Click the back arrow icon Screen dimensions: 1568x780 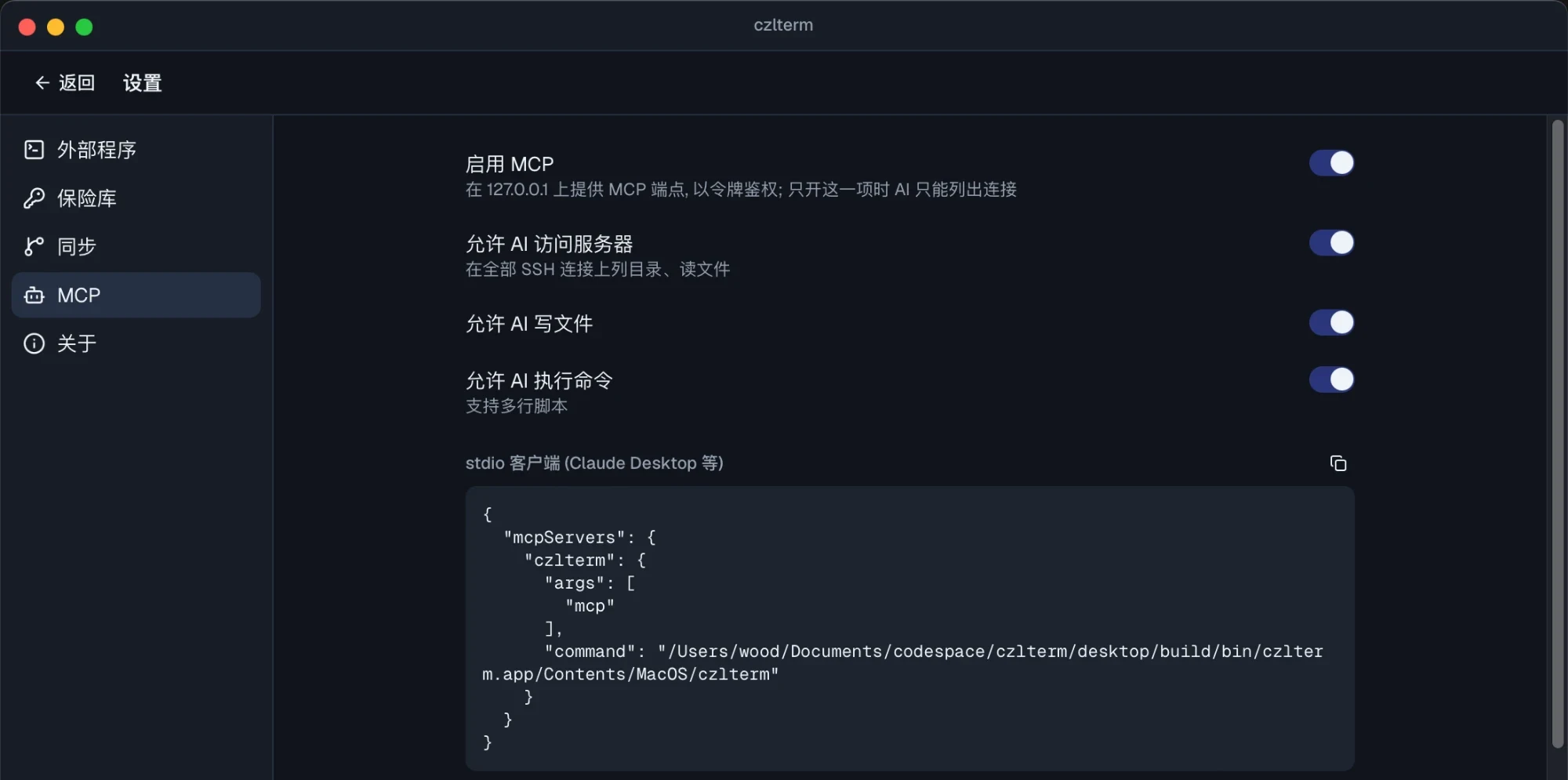click(42, 82)
